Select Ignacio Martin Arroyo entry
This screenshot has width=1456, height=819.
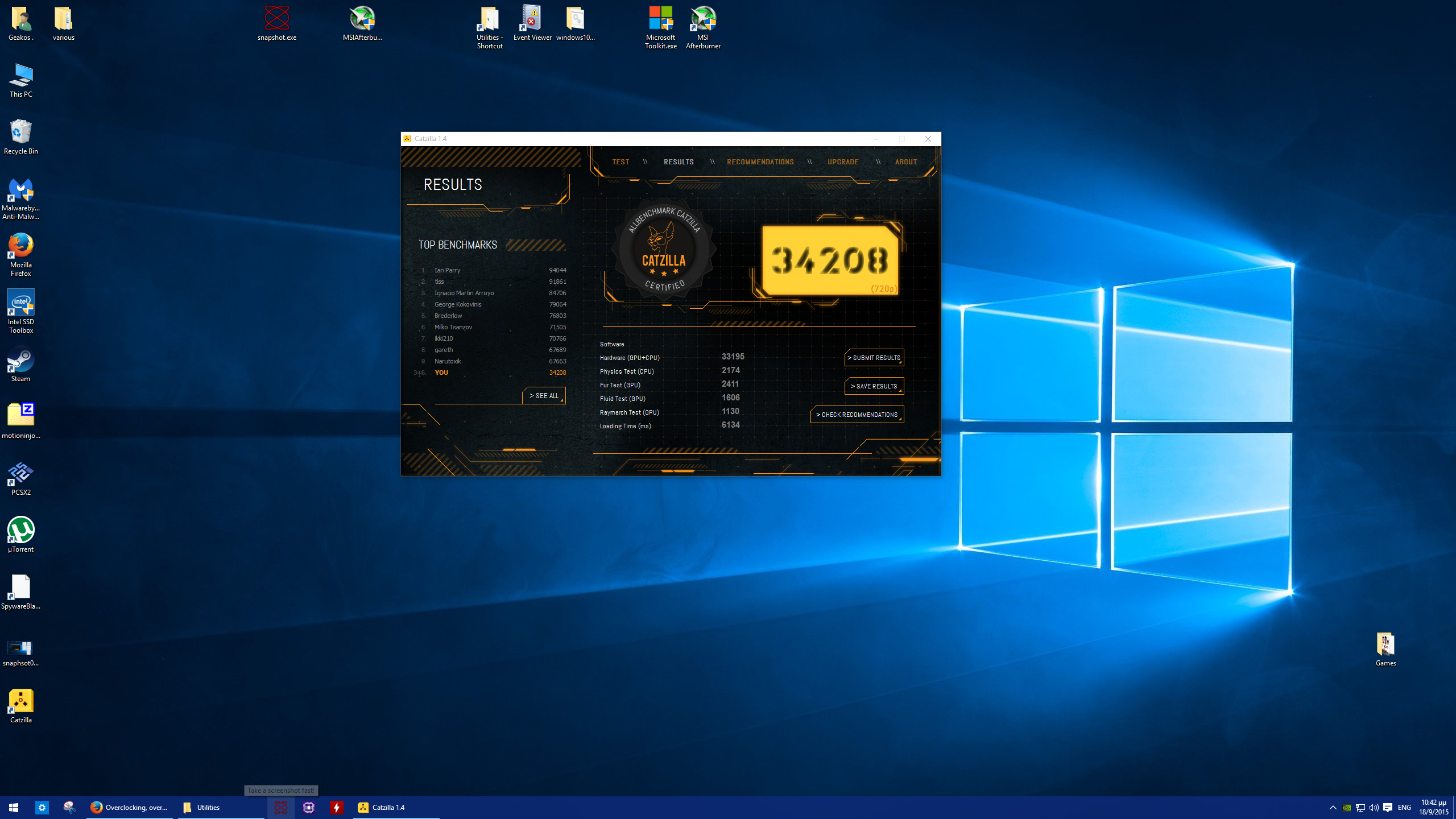(x=493, y=293)
